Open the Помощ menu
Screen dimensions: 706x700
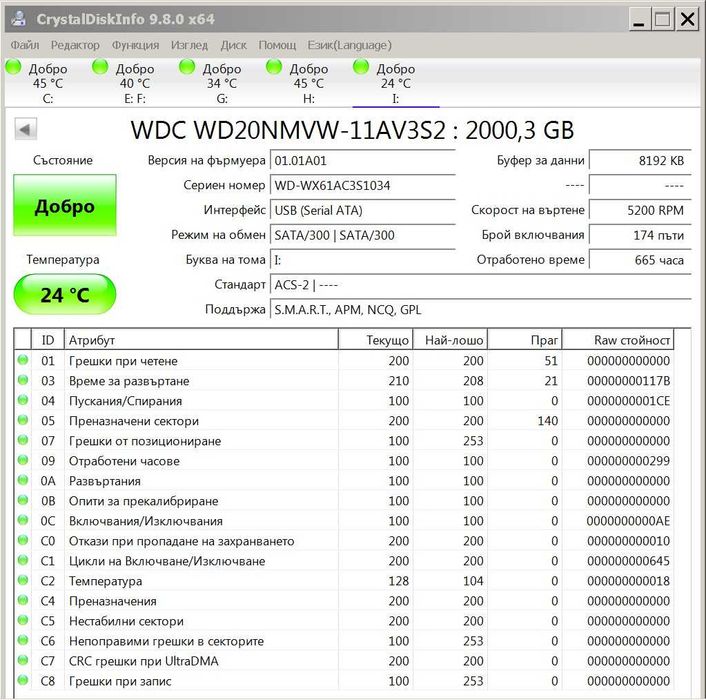point(277,45)
